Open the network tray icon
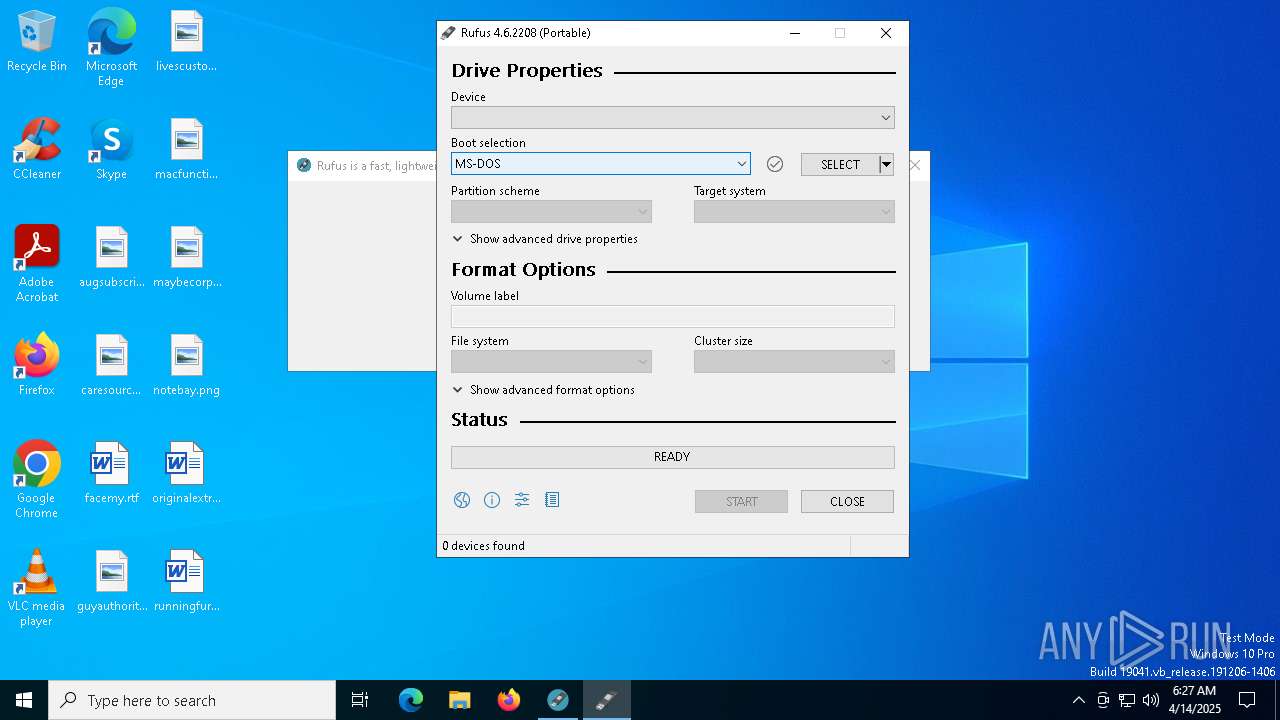This screenshot has height=720, width=1280. [1127, 700]
